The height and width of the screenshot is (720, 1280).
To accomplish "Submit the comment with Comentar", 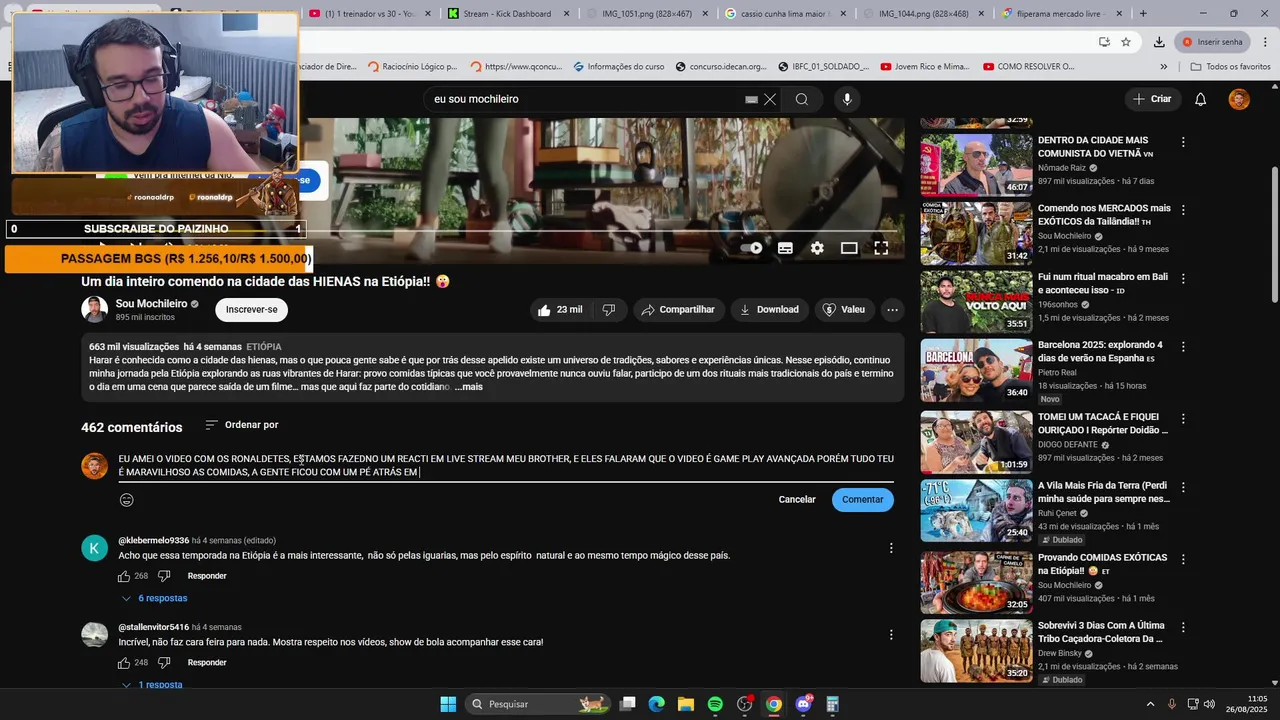I will tap(862, 500).
